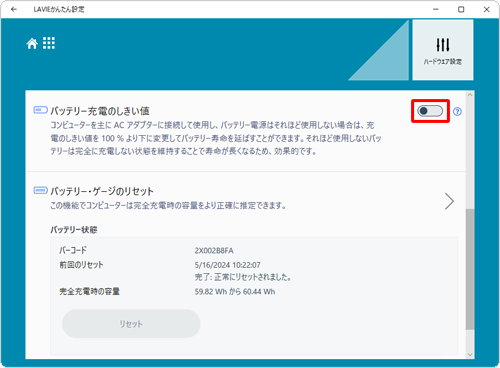This screenshot has width=500, height=368.
Task: Toggle the バッテリー充電のしきい値 switch
Action: [430, 111]
